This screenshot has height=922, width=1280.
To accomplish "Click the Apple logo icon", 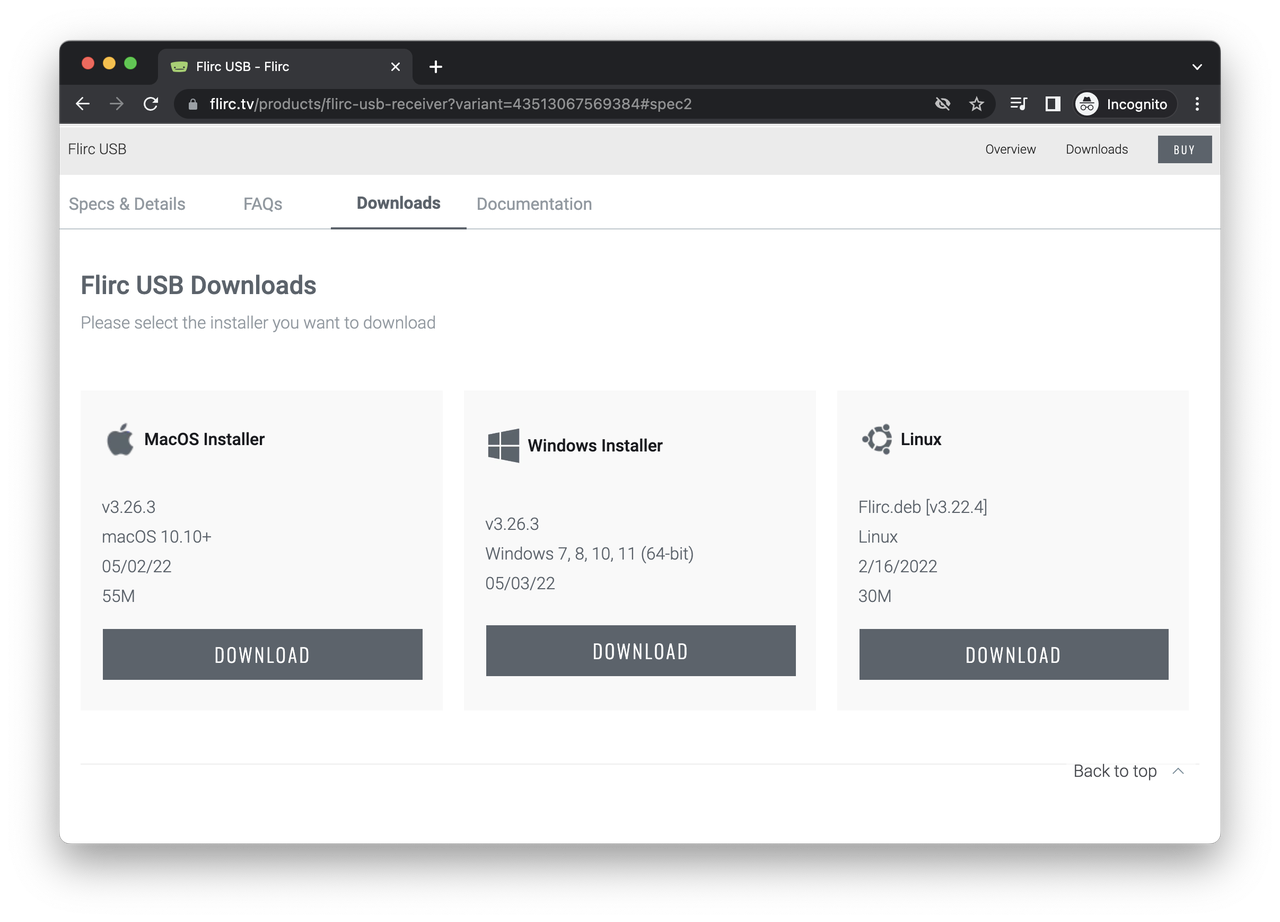I will (120, 439).
